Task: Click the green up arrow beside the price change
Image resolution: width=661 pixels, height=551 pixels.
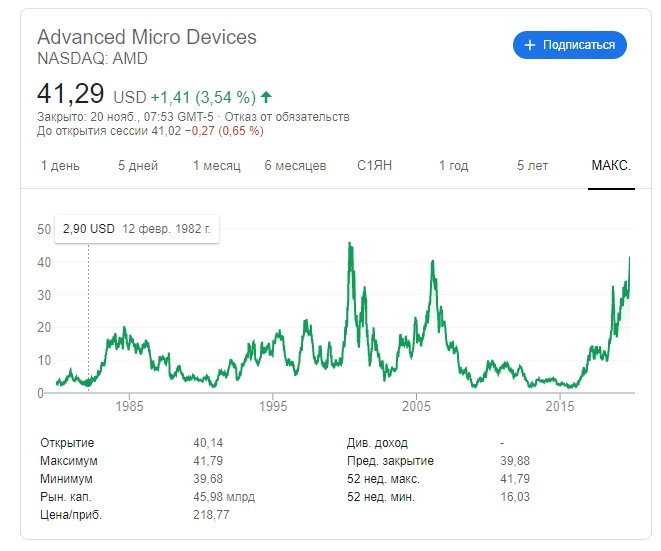Action: pyautogui.click(x=266, y=98)
